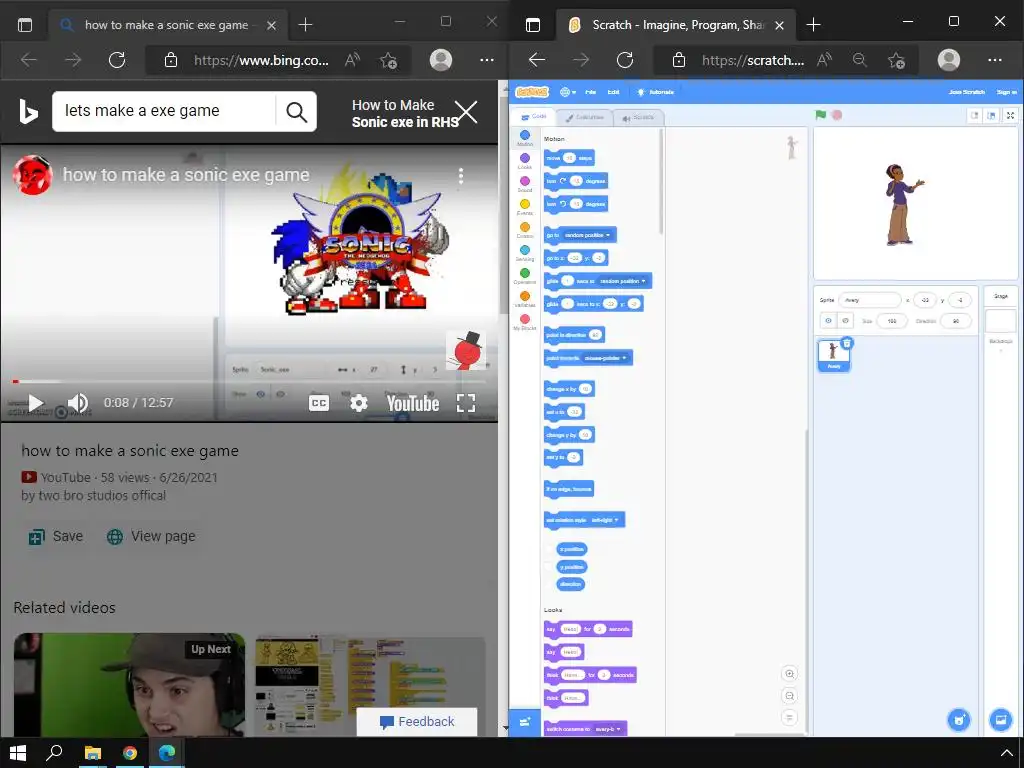This screenshot has width=1024, height=768.
Task: Zoom in on the Scratch code workspace
Action: (x=790, y=673)
